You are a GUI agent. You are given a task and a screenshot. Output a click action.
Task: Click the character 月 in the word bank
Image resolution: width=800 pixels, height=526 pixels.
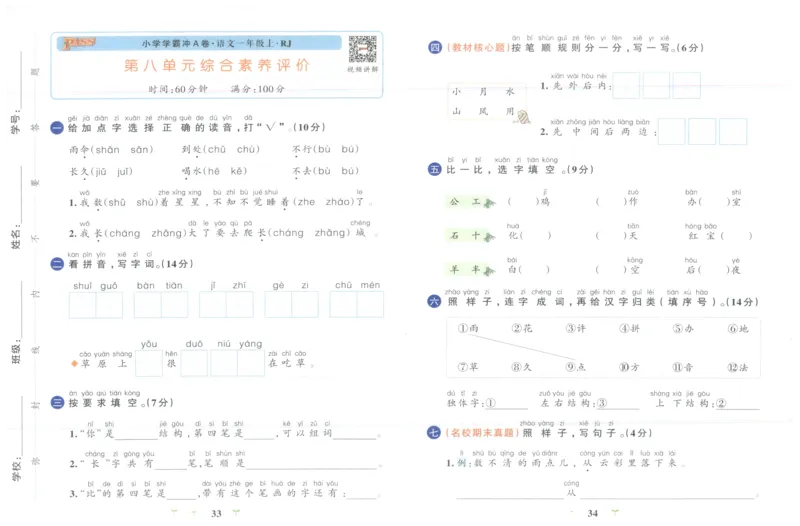483,92
